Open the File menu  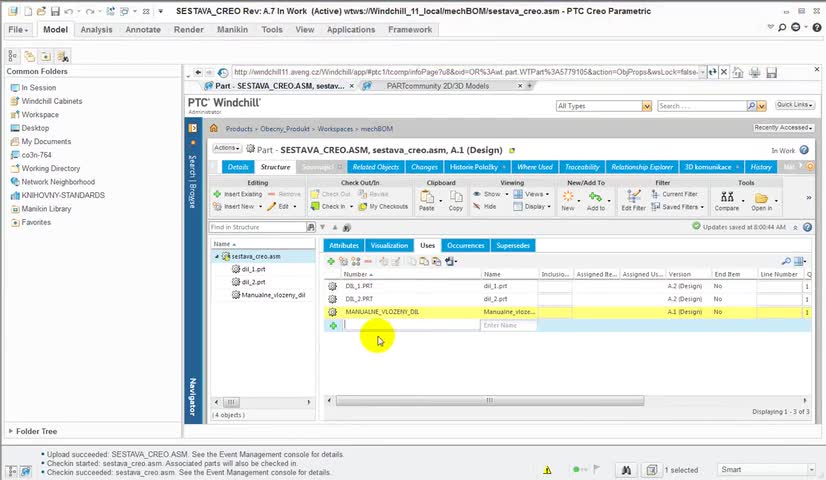18,30
